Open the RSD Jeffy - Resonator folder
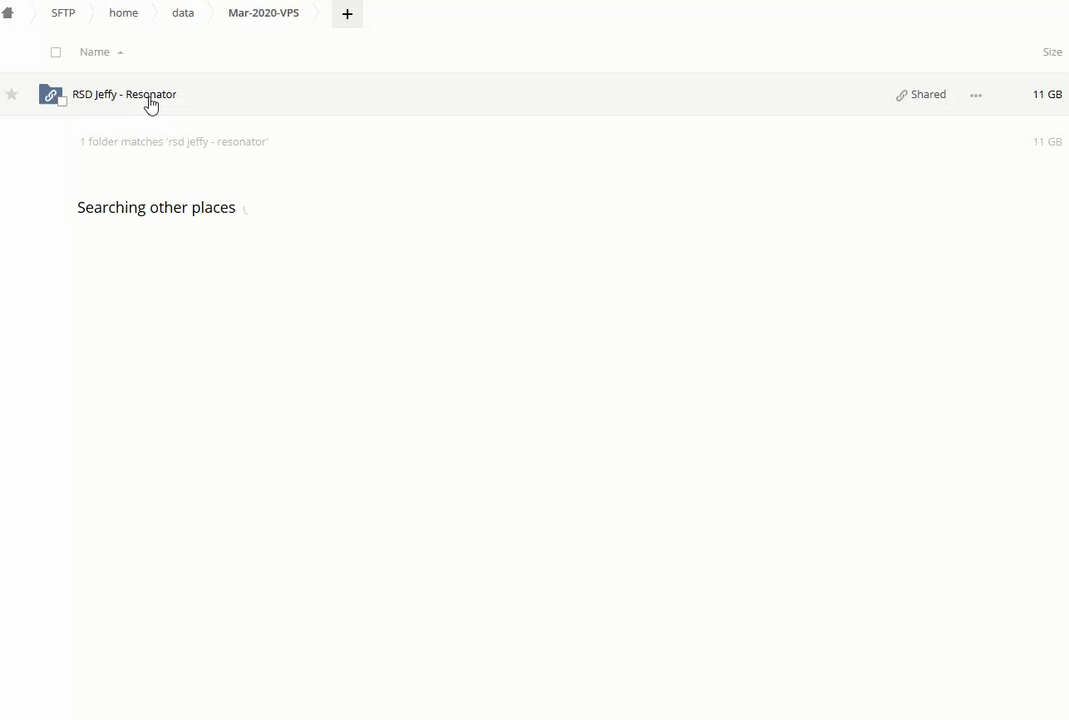1069x720 pixels. coord(124,94)
